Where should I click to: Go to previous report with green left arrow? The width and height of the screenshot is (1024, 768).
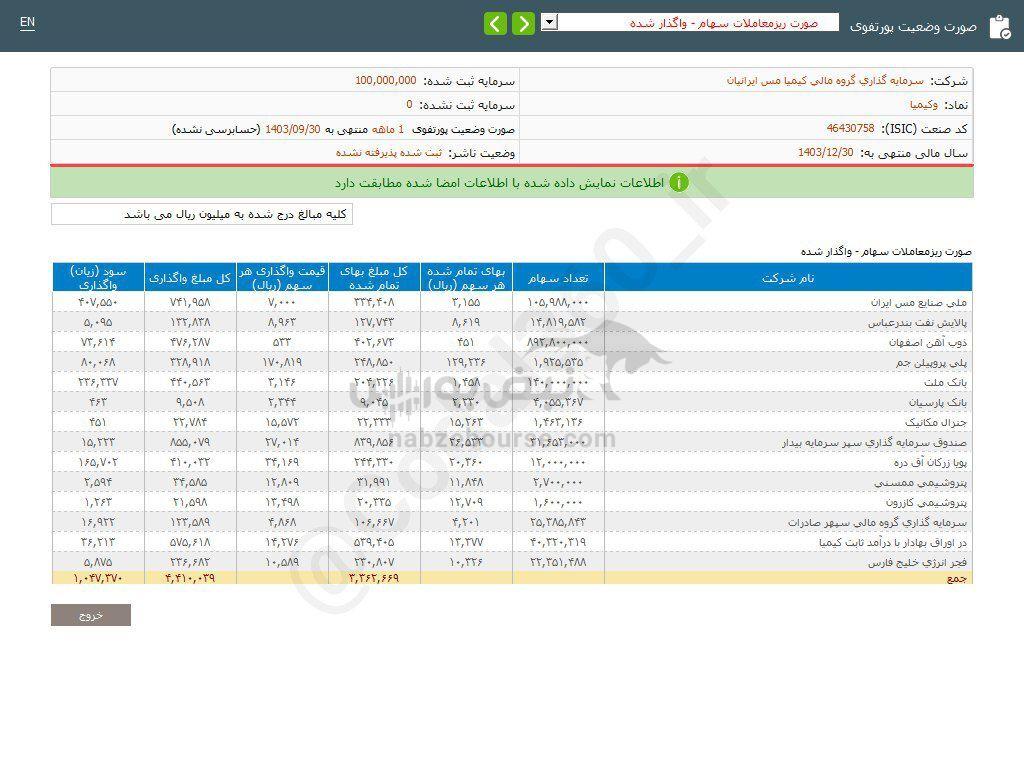(495, 24)
